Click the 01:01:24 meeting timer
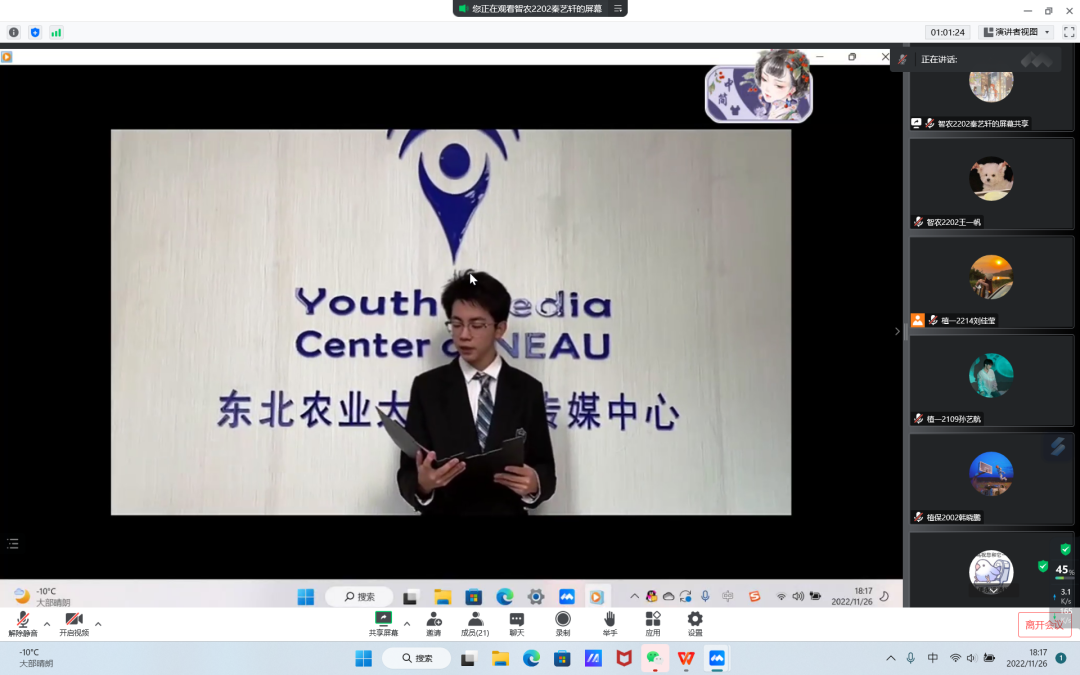Screen dimensions: 1080x675 [x=948, y=32]
